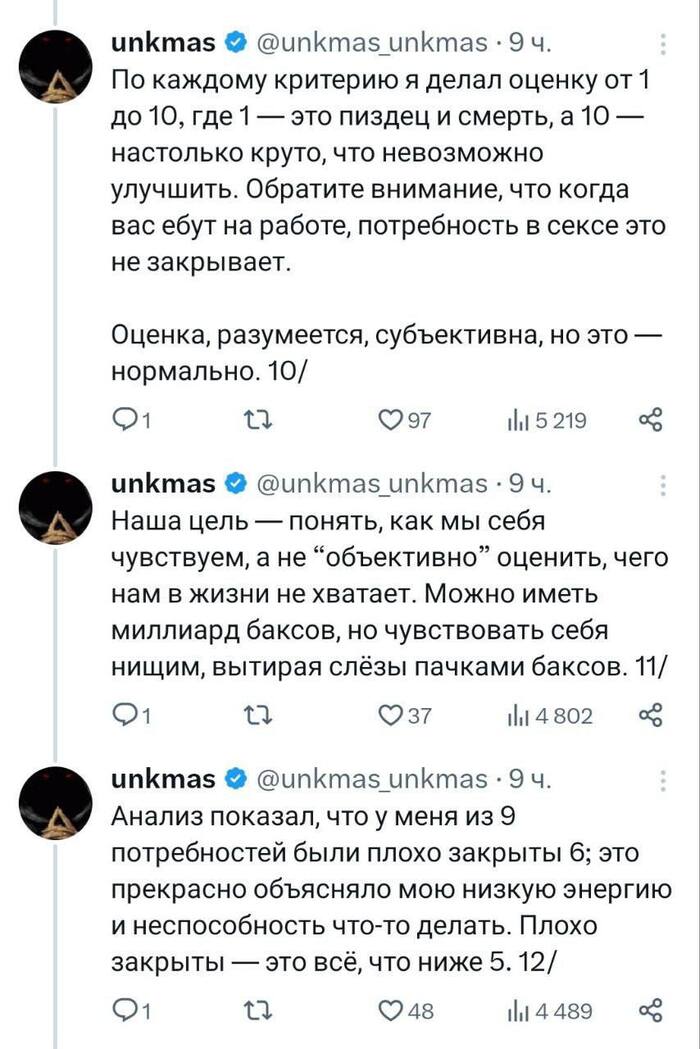
Task: Retweet the tweet ending with 10/
Action: coord(259,421)
